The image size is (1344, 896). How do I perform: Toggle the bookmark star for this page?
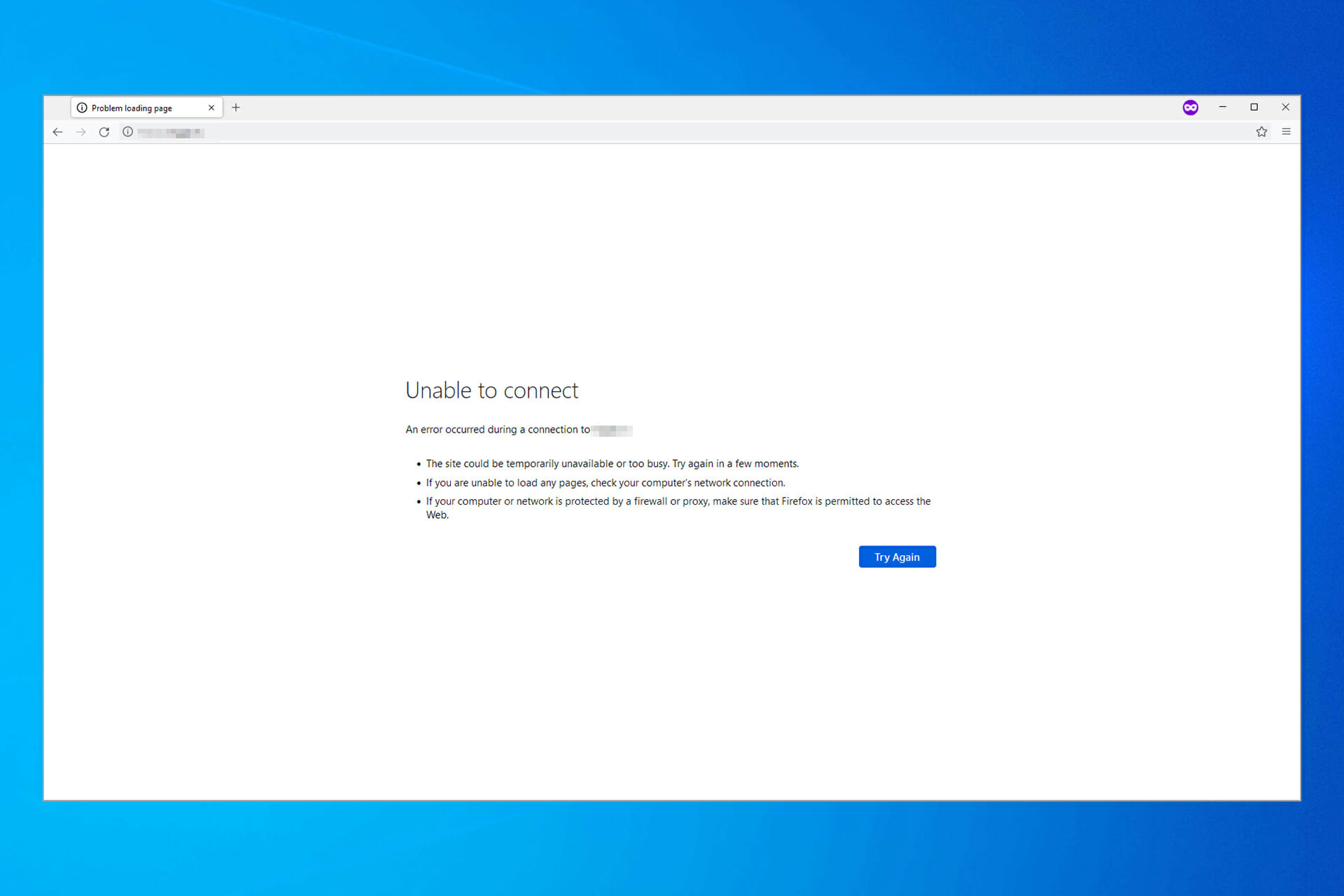(x=1261, y=132)
